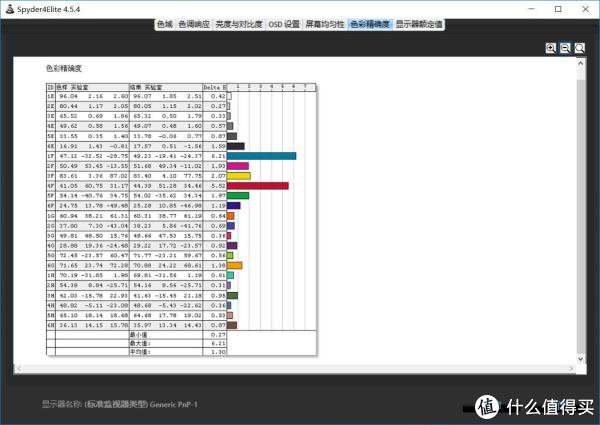Click the vertical scrollbar thumb
The height and width of the screenshot is (425, 600).
coord(581,216)
